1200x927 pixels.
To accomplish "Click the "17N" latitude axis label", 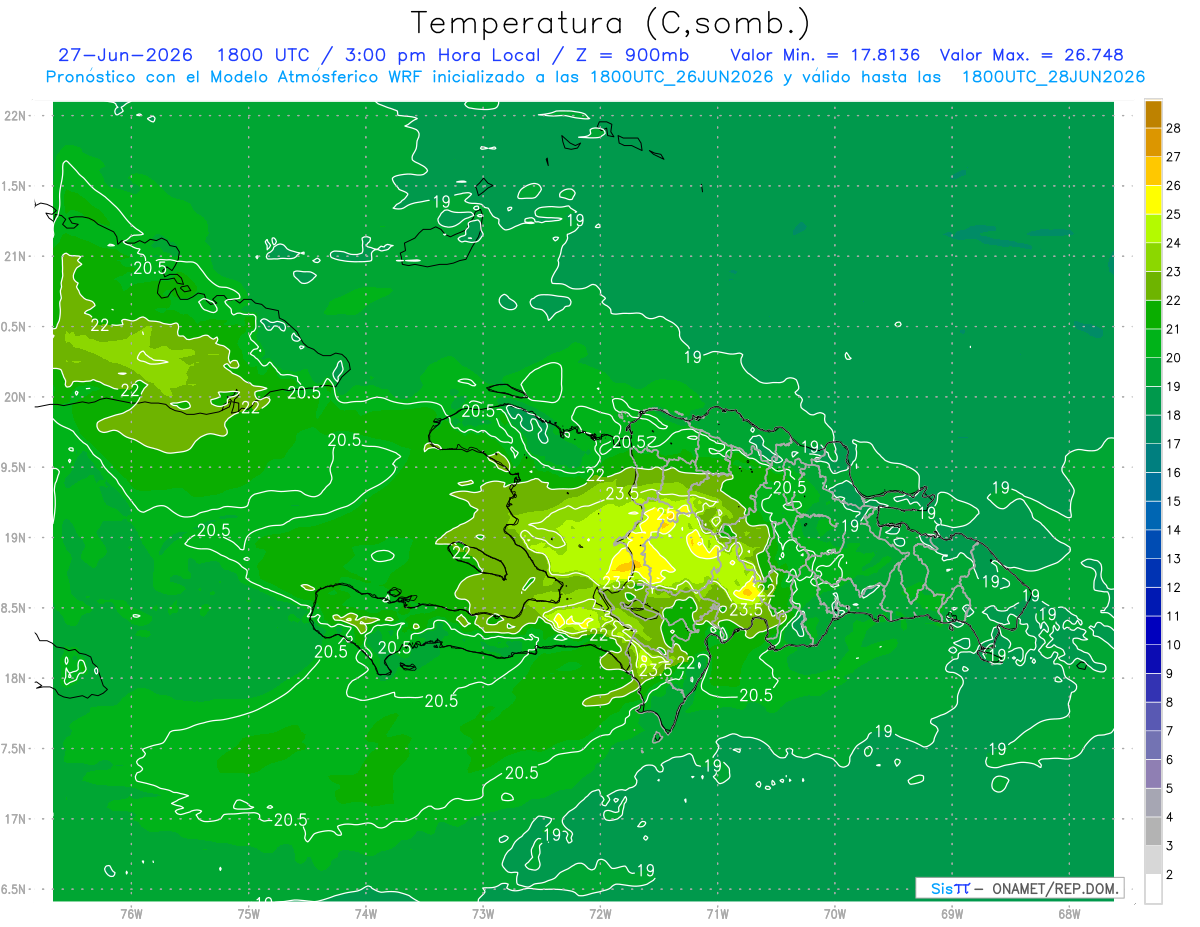I will (17, 819).
